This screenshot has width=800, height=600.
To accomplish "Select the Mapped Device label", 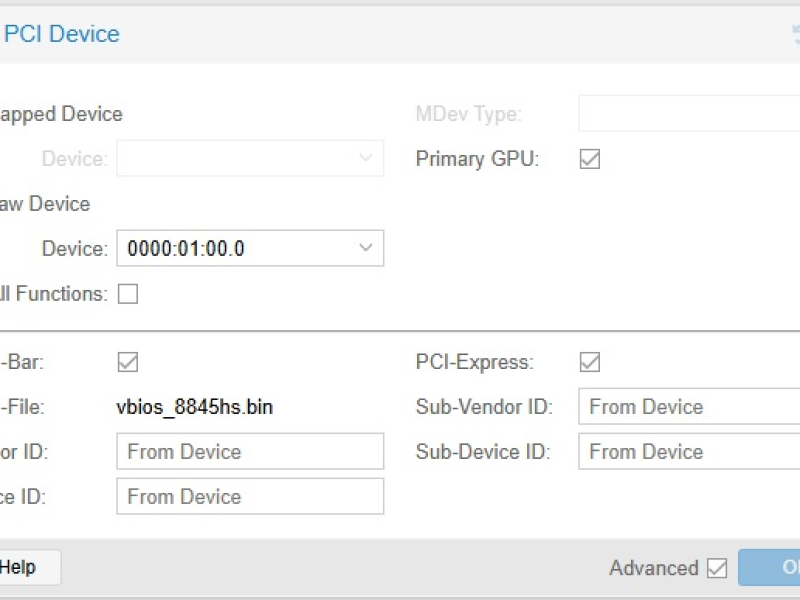I will 61,114.
